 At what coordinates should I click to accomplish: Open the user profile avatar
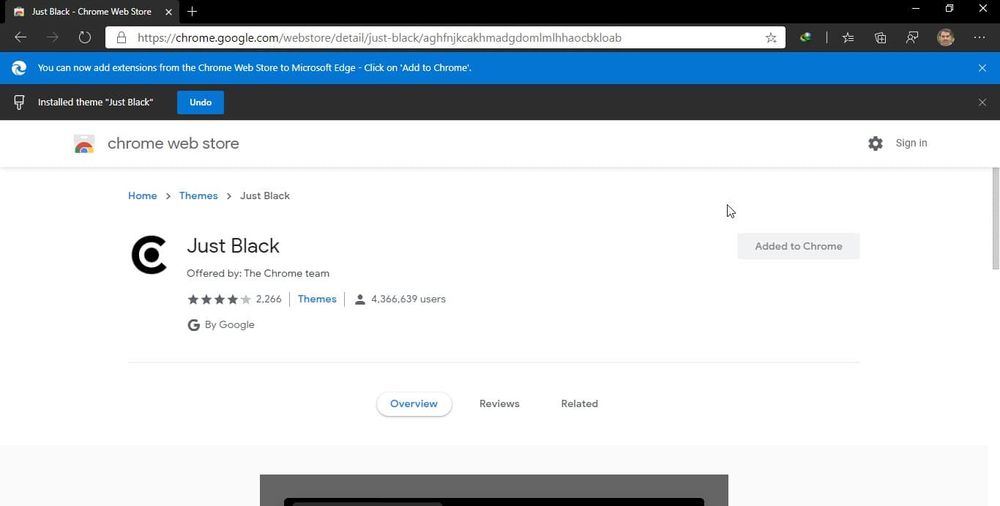tap(945, 38)
